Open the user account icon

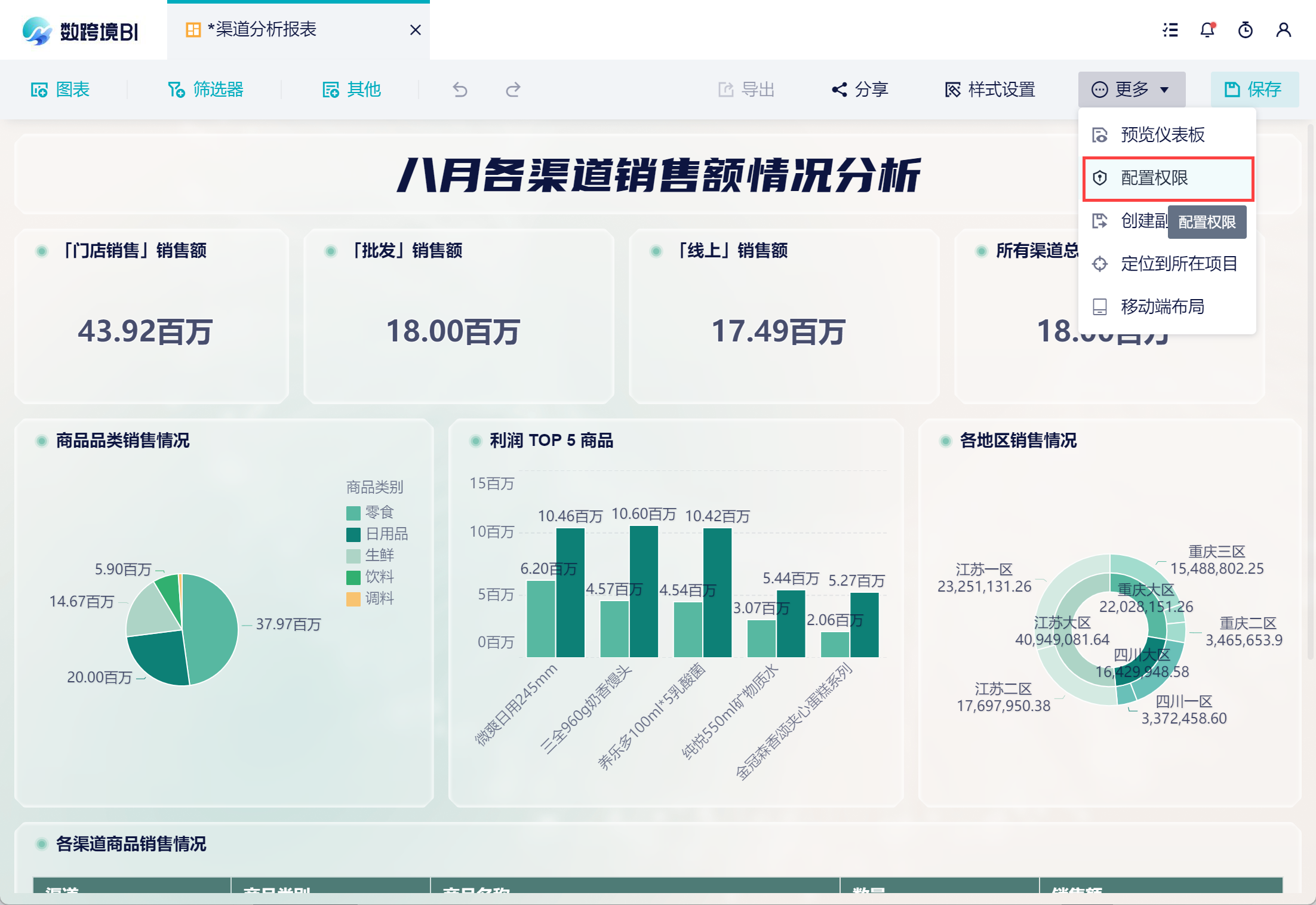(x=1283, y=30)
